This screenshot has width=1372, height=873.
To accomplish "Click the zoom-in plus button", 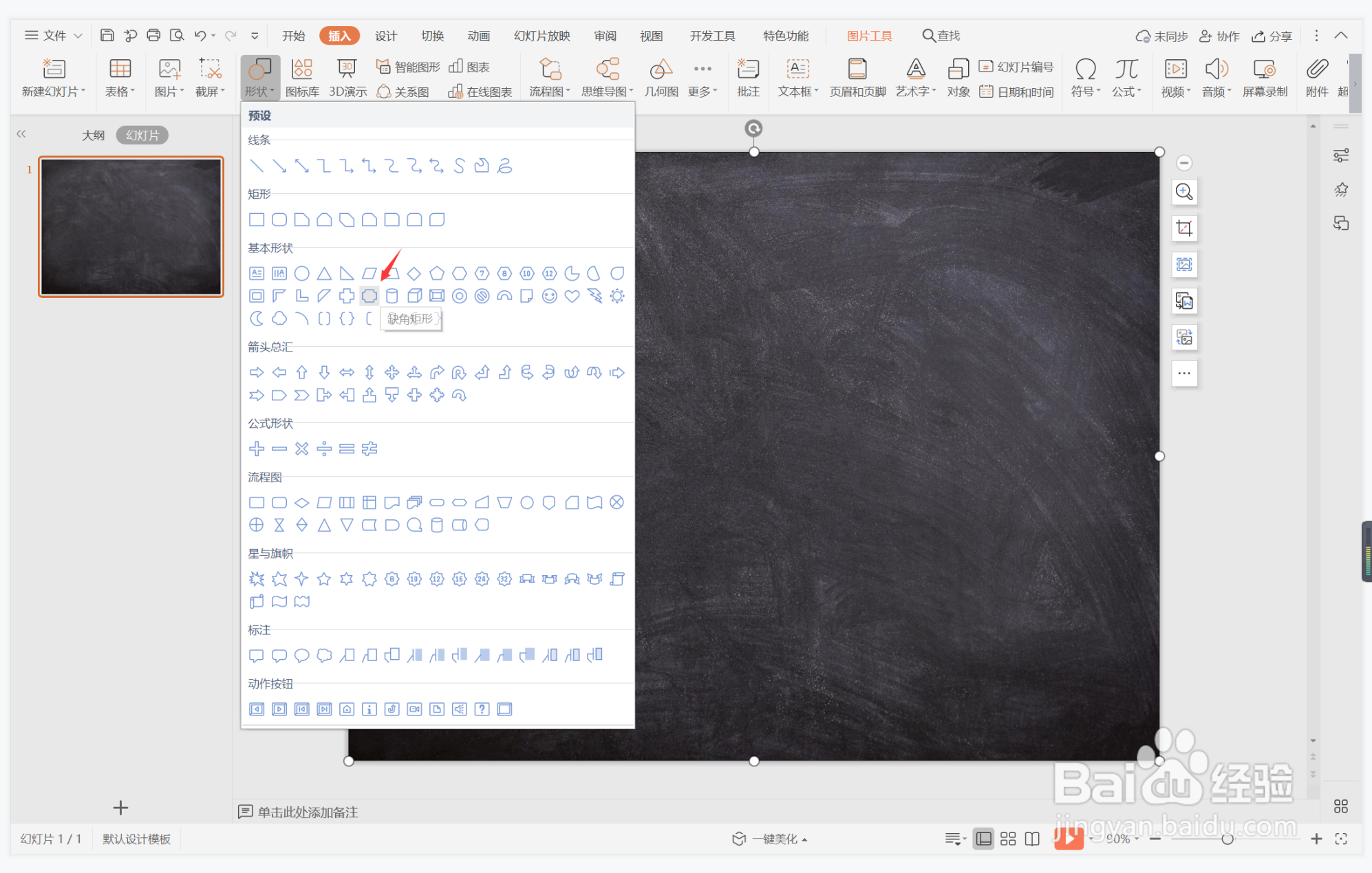I will (1316, 839).
